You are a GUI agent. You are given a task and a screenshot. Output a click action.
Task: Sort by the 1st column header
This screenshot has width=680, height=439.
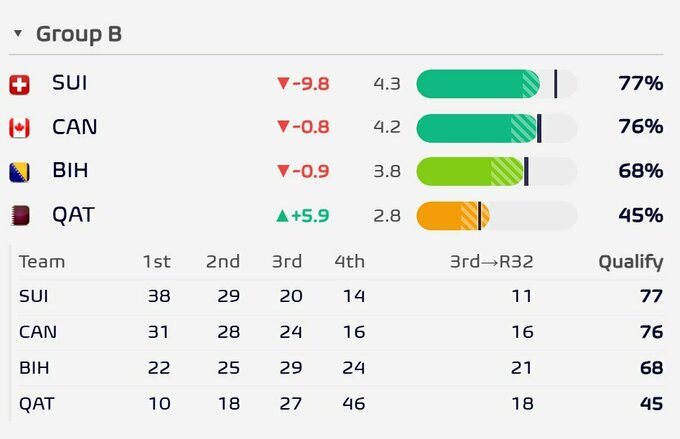coord(157,262)
